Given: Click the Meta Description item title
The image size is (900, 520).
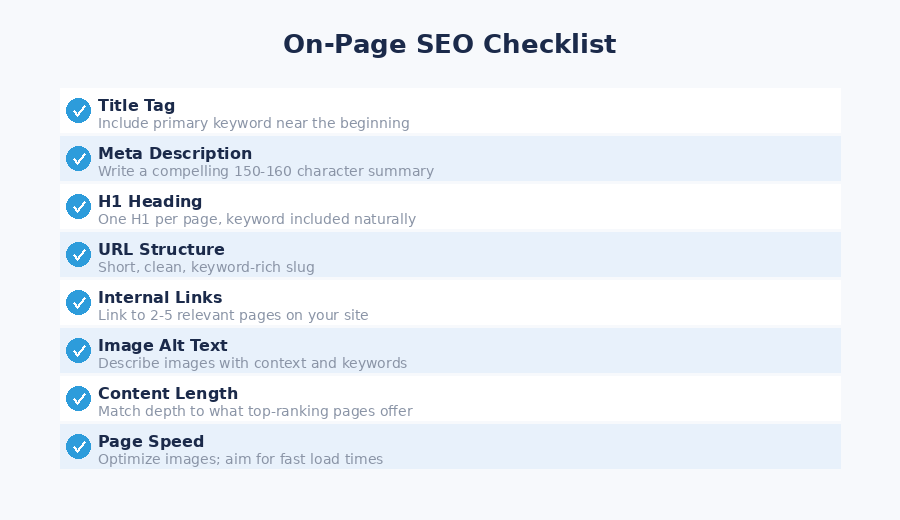Looking at the screenshot, I should point(175,153).
